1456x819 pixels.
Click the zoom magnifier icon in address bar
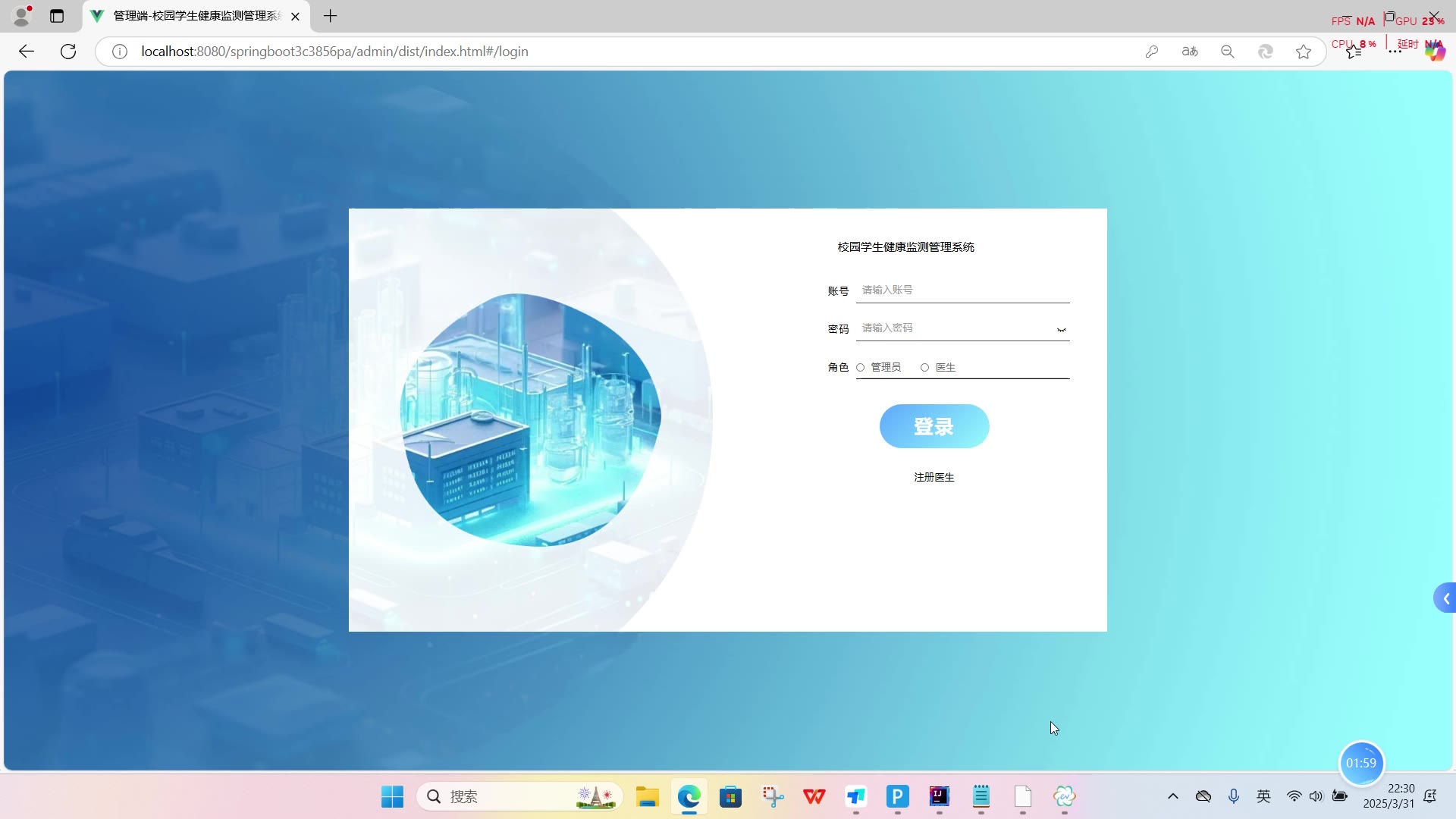click(1228, 52)
